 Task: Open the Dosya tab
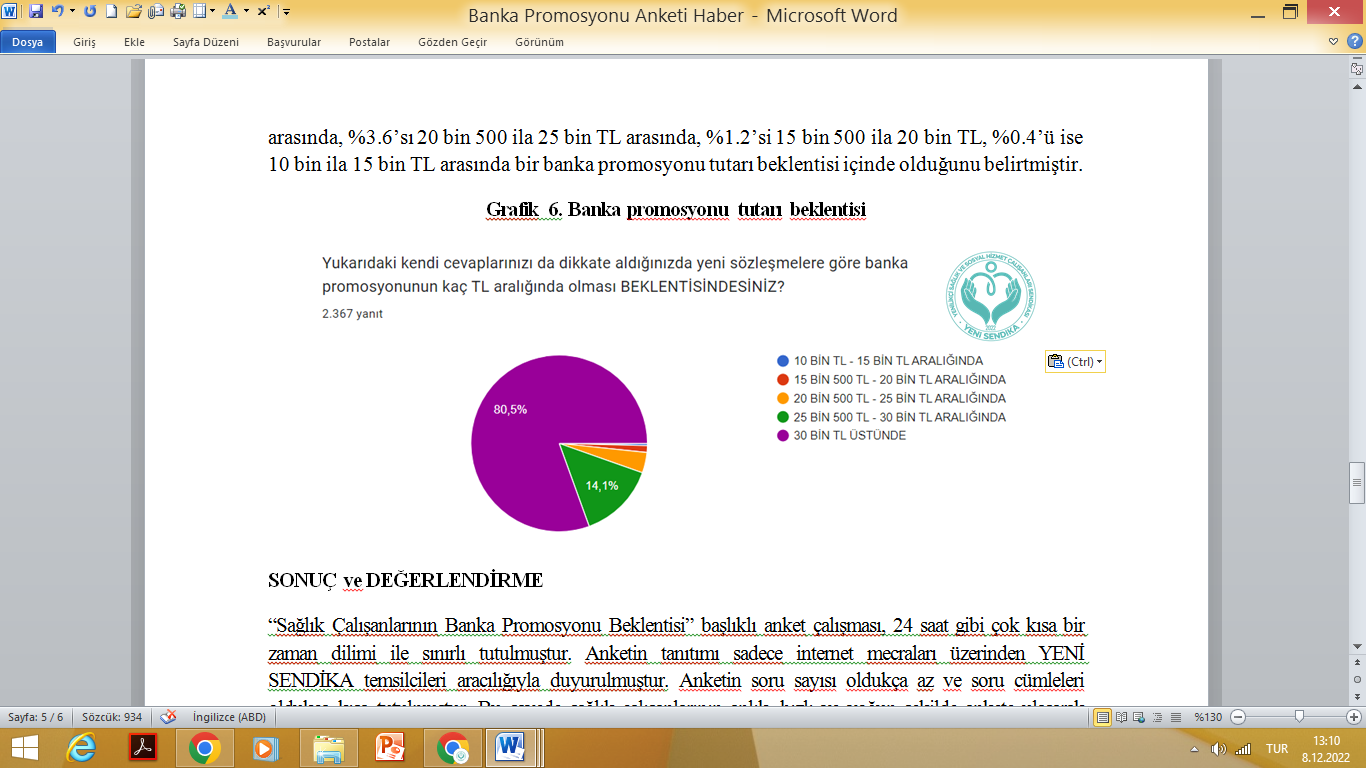pos(27,42)
